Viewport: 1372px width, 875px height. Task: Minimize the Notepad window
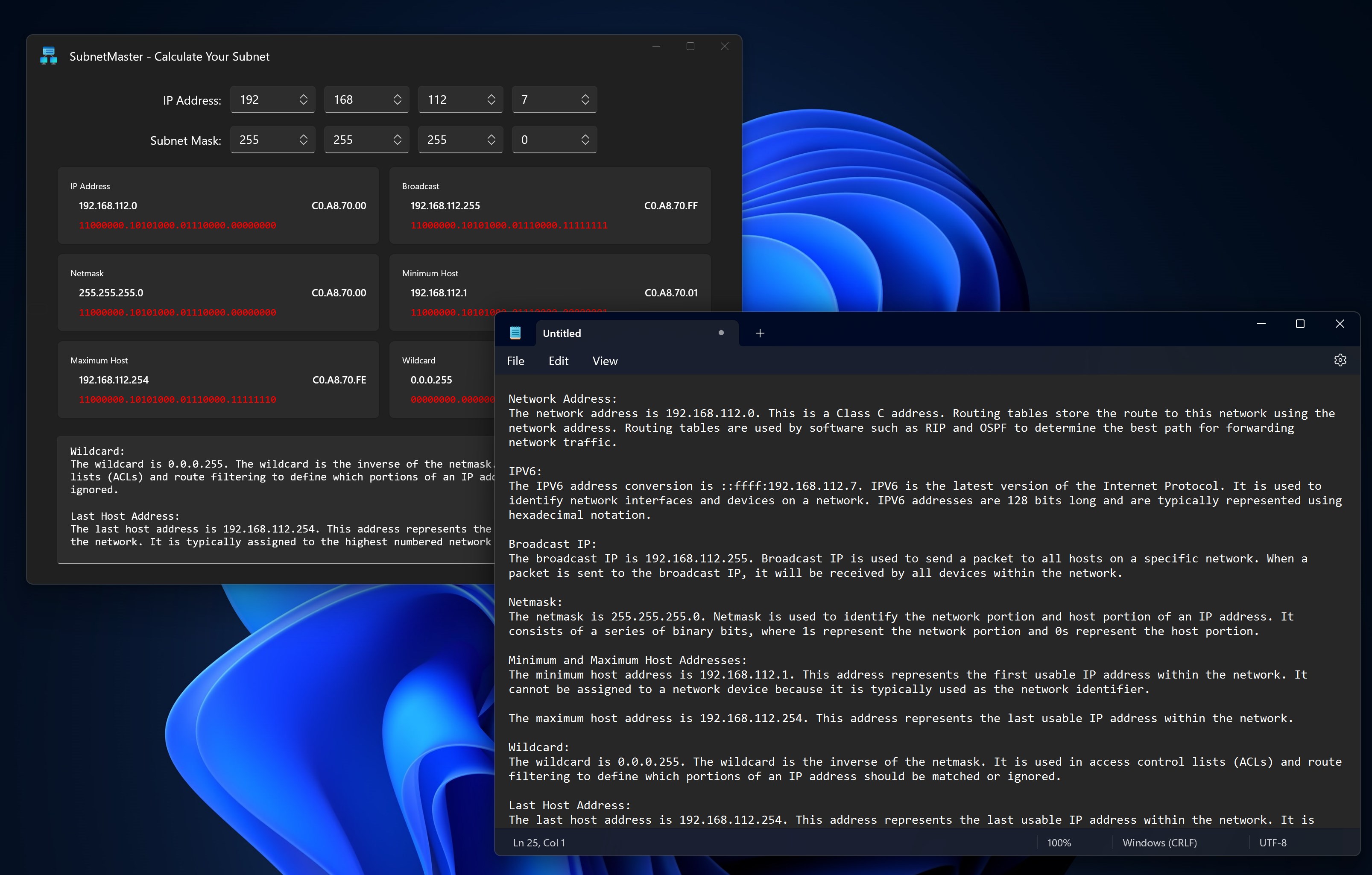point(1261,324)
